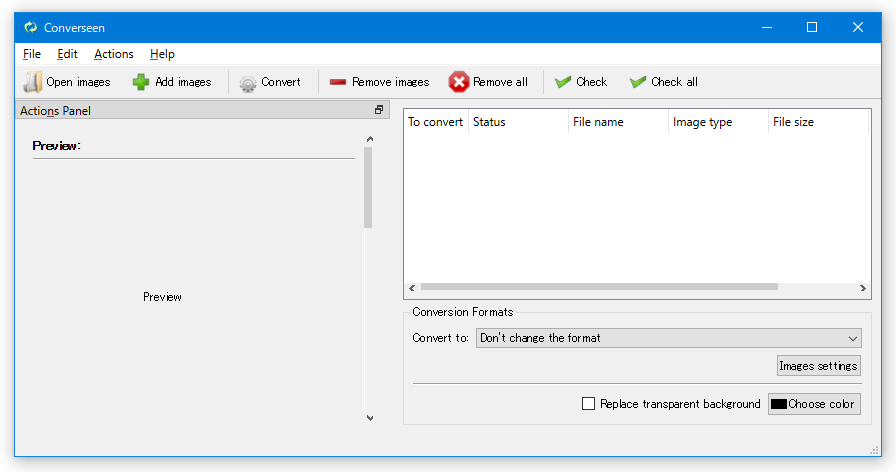Open the Edit menu
896x472 pixels.
click(67, 54)
